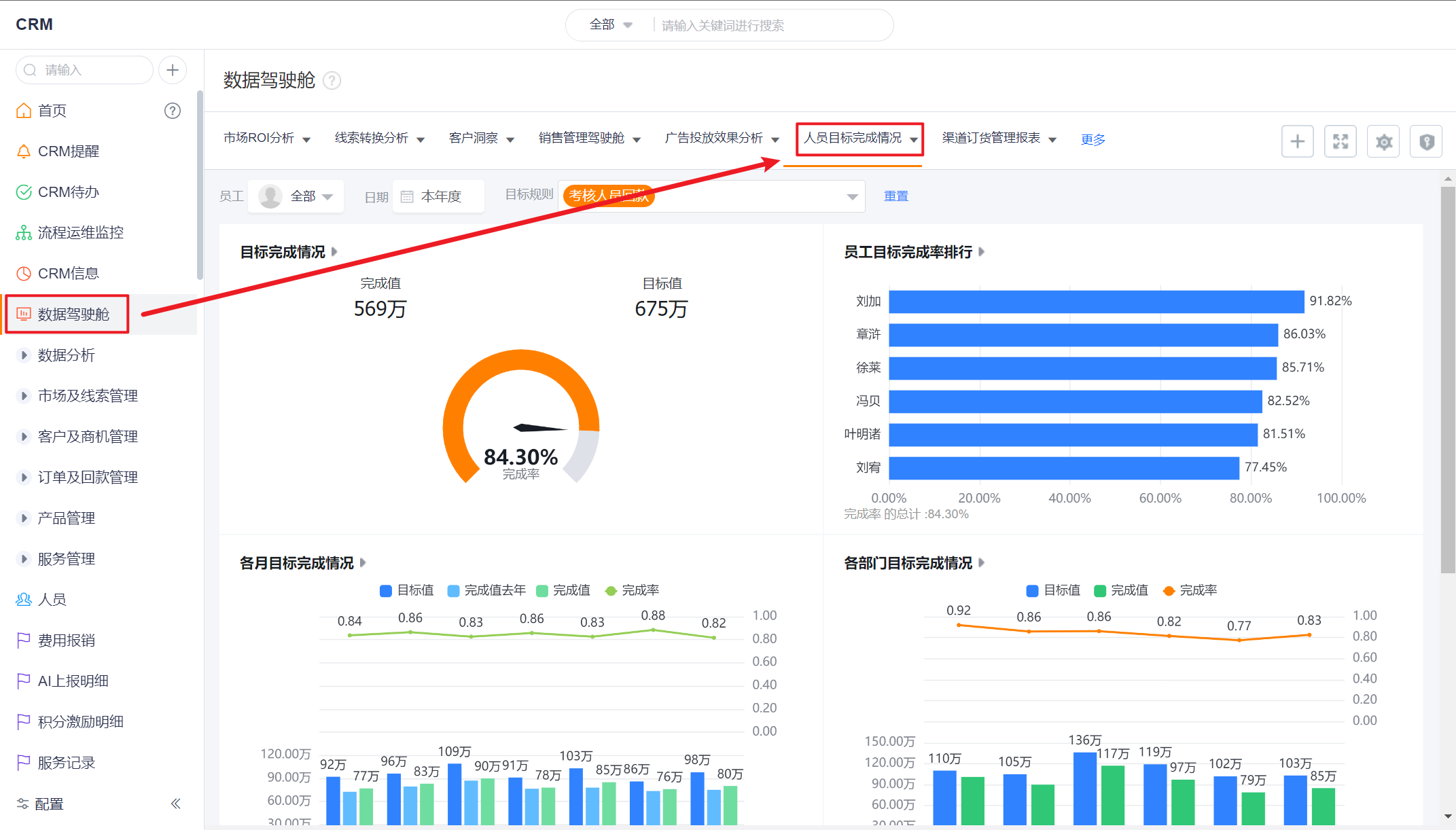Open 员工目标完成率排行 chart detail arrow
This screenshot has width=1456, height=830.
pyautogui.click(x=982, y=252)
